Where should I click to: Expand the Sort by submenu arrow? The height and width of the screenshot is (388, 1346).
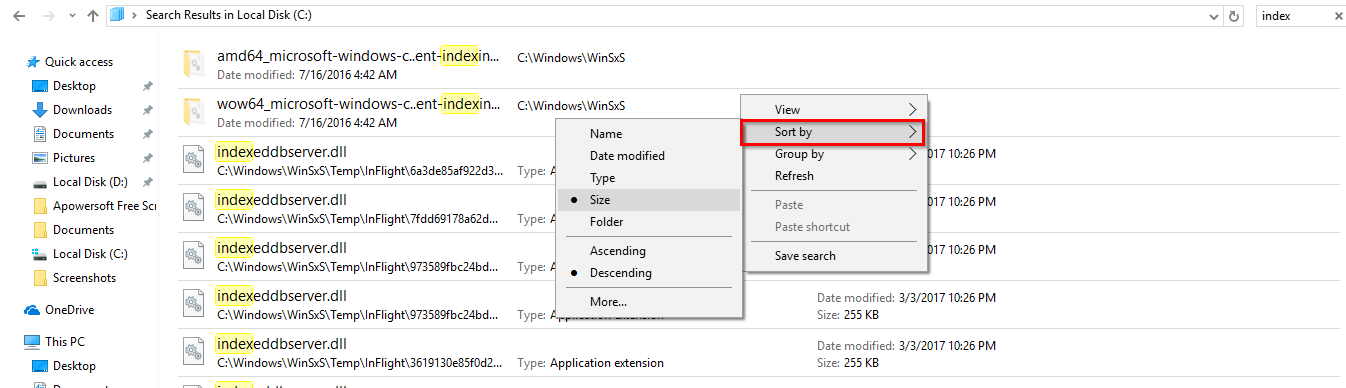pyautogui.click(x=912, y=132)
